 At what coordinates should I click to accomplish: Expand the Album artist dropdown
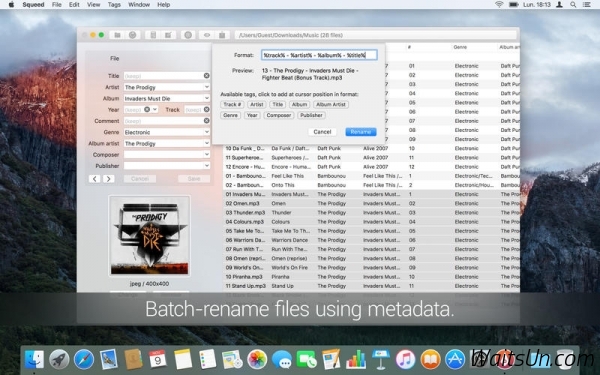[x=207, y=143]
